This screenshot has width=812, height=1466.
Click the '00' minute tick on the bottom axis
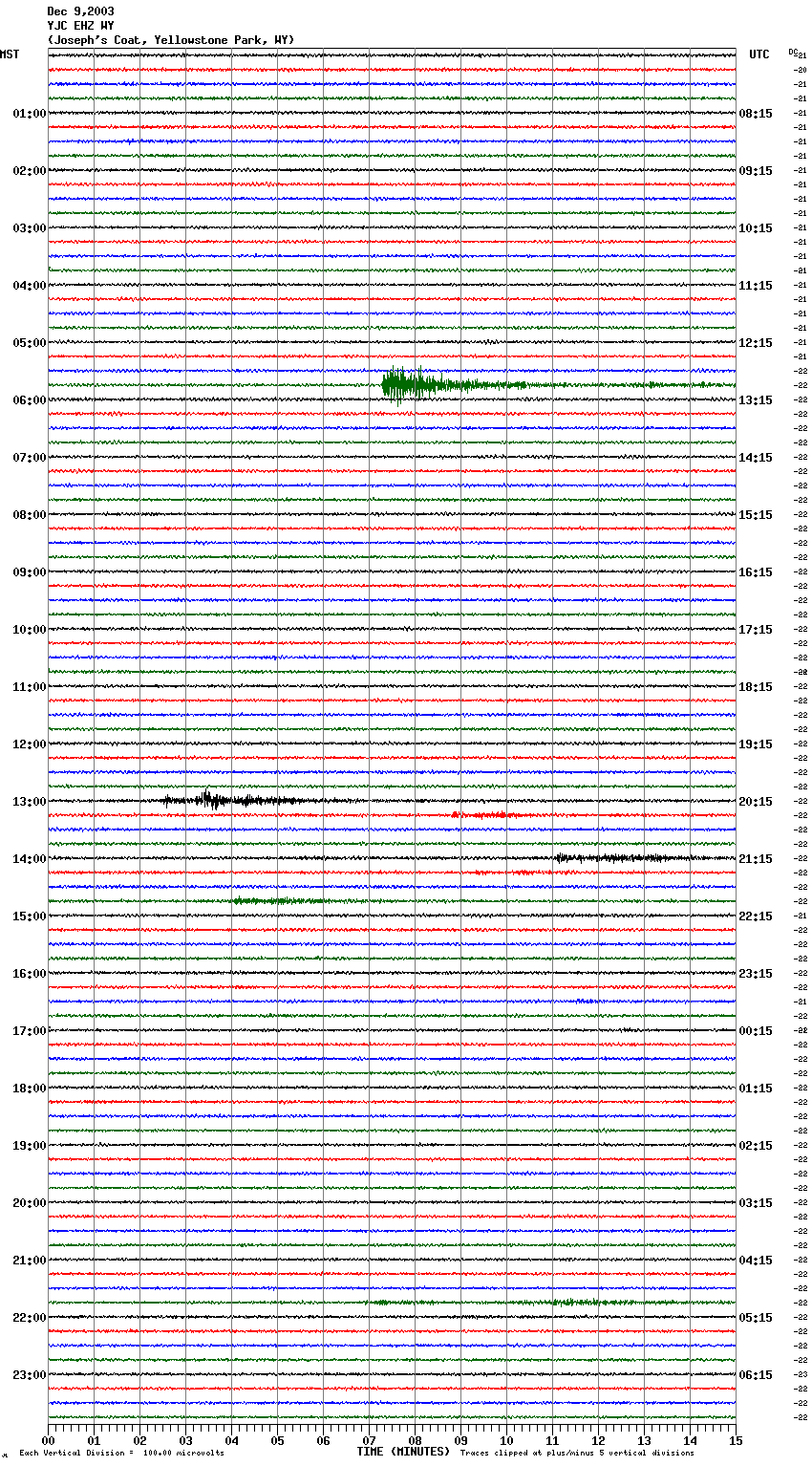click(48, 1440)
